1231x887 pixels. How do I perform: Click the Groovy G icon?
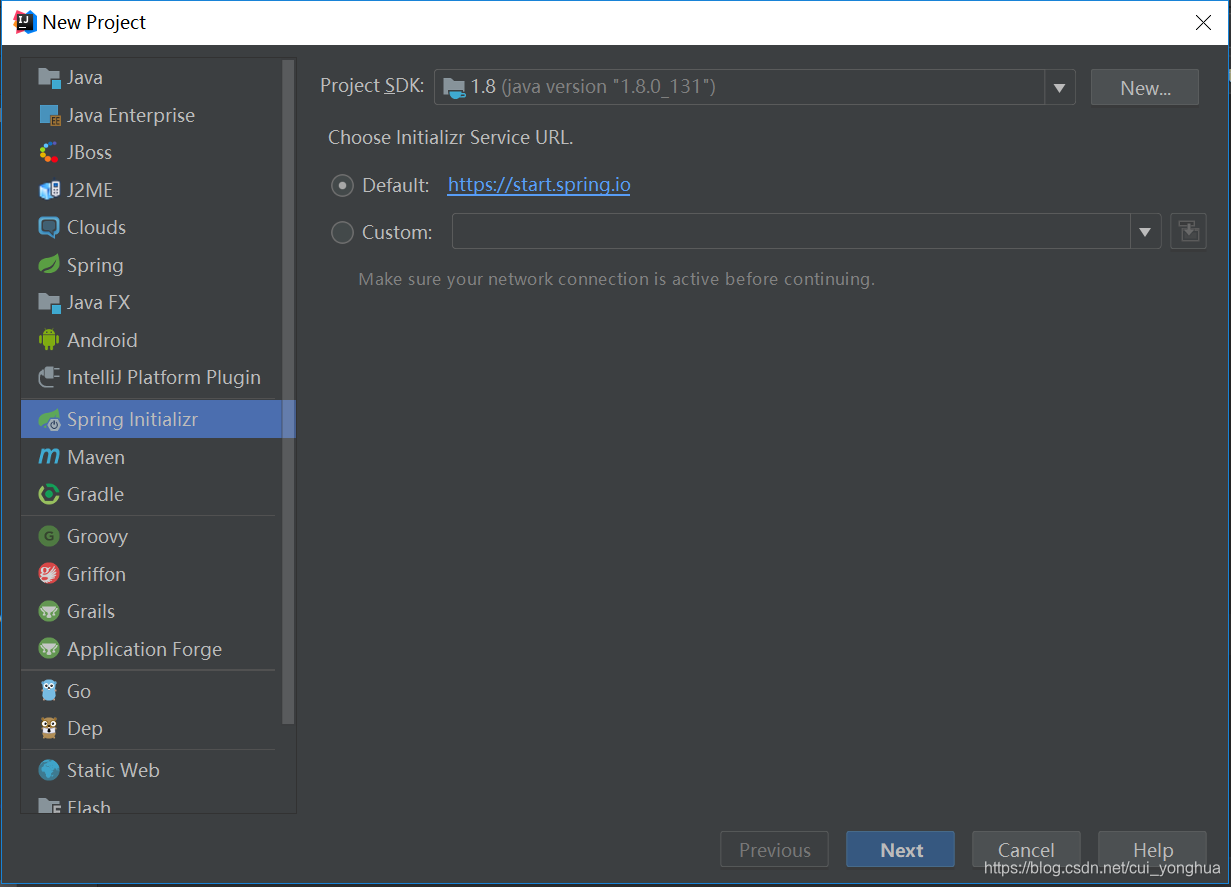(x=49, y=537)
